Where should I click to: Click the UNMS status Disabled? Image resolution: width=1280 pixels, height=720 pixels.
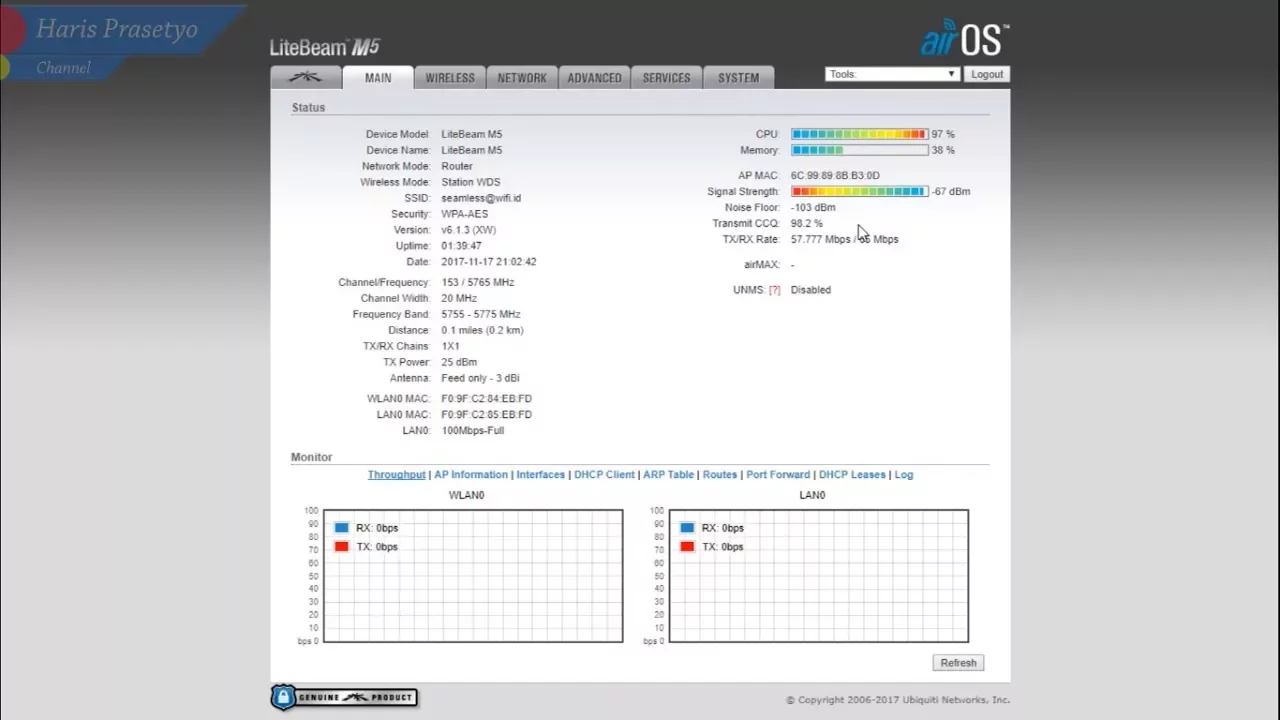coord(811,290)
